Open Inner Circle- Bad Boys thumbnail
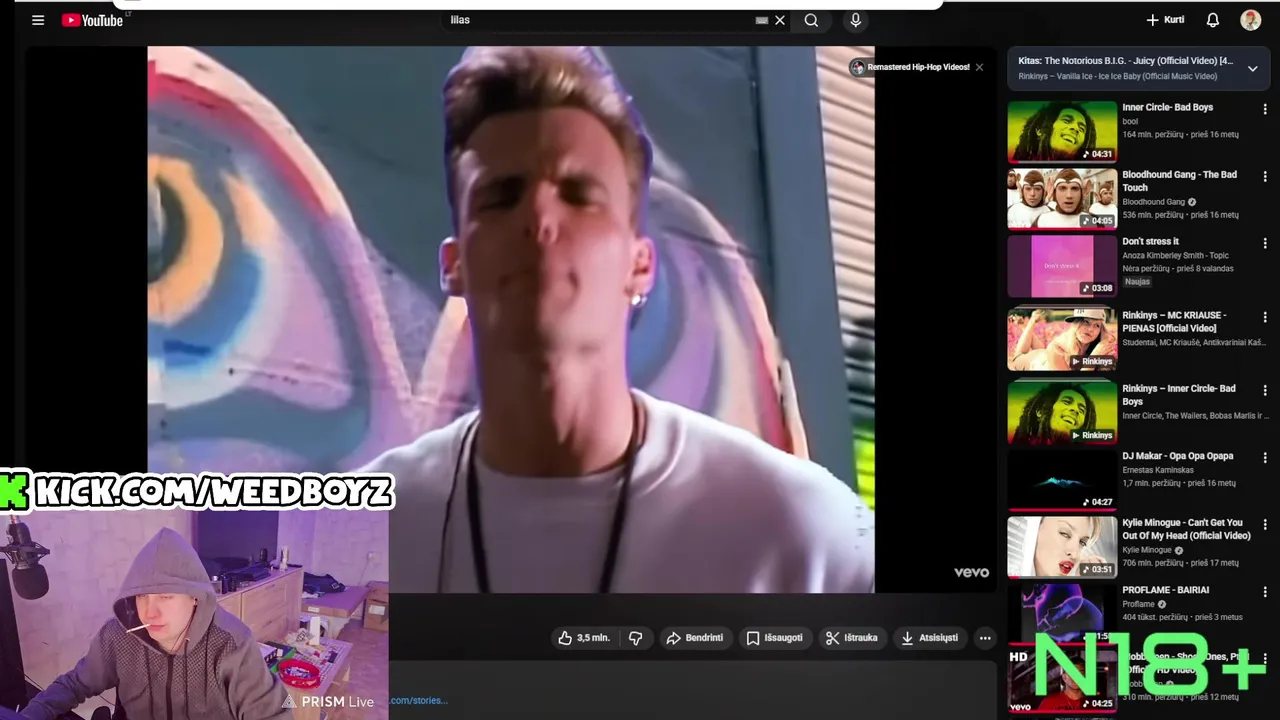Viewport: 1280px width, 720px height. tap(1062, 131)
